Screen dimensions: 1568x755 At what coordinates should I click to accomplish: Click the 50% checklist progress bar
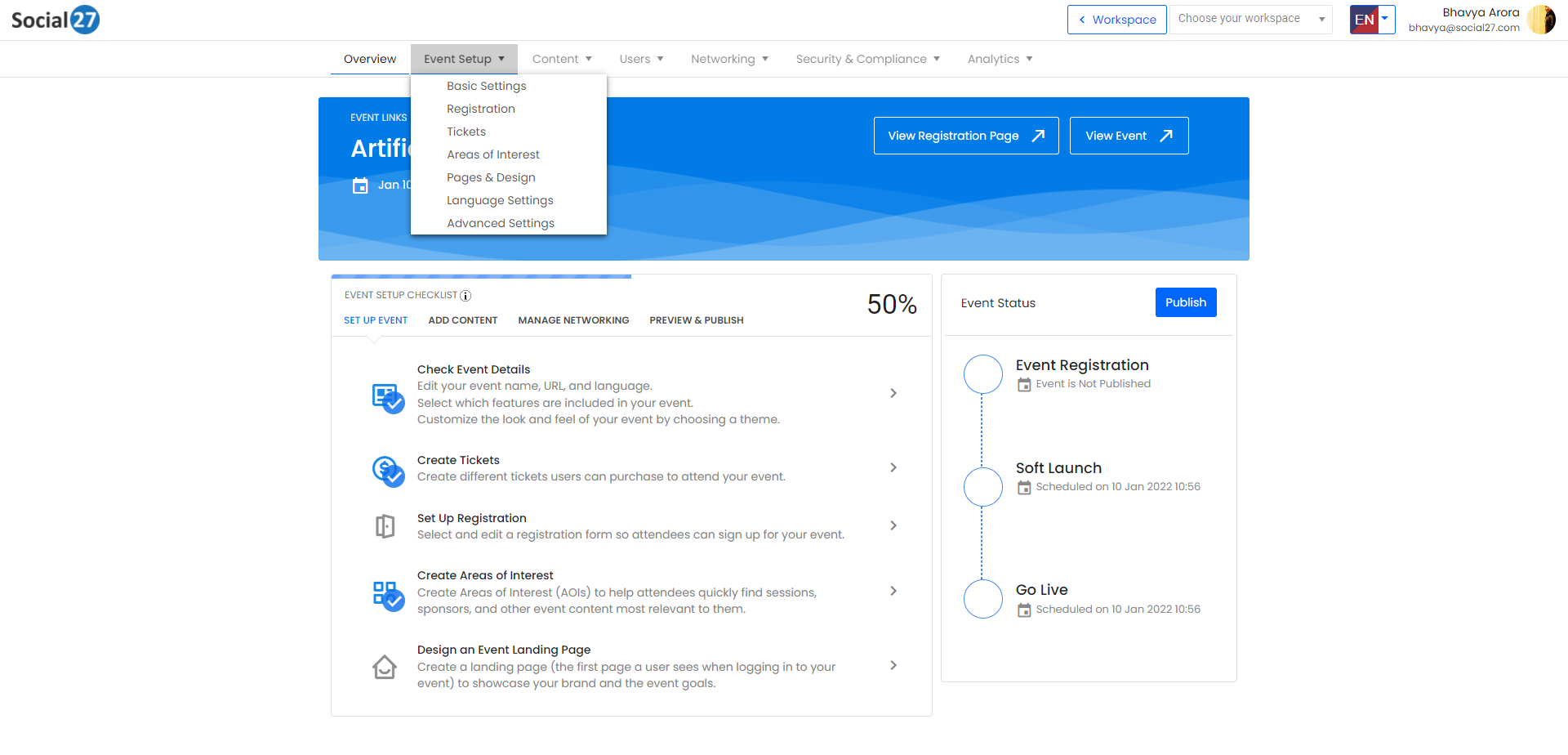481,277
